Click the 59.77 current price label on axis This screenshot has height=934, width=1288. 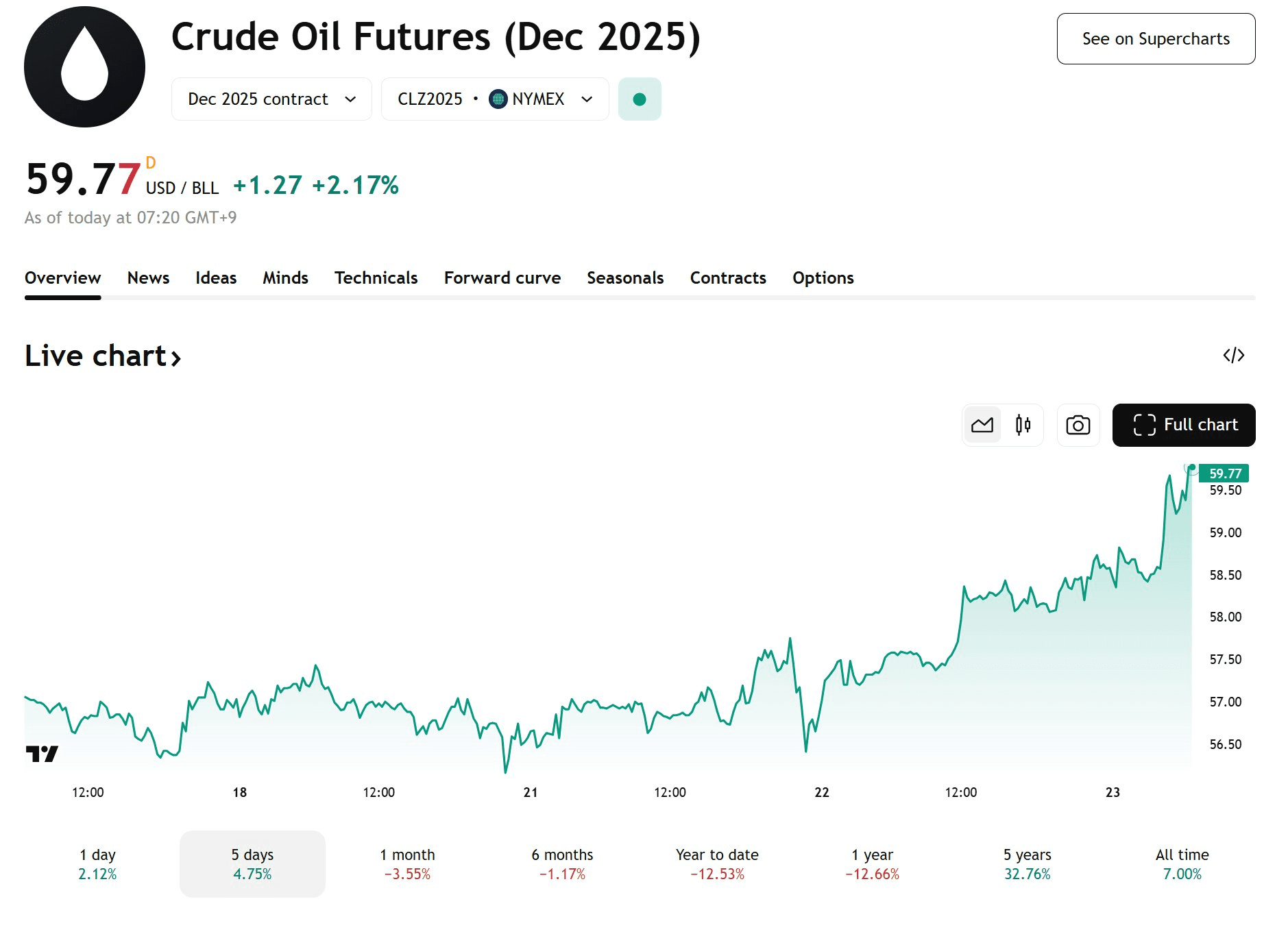tap(1224, 474)
